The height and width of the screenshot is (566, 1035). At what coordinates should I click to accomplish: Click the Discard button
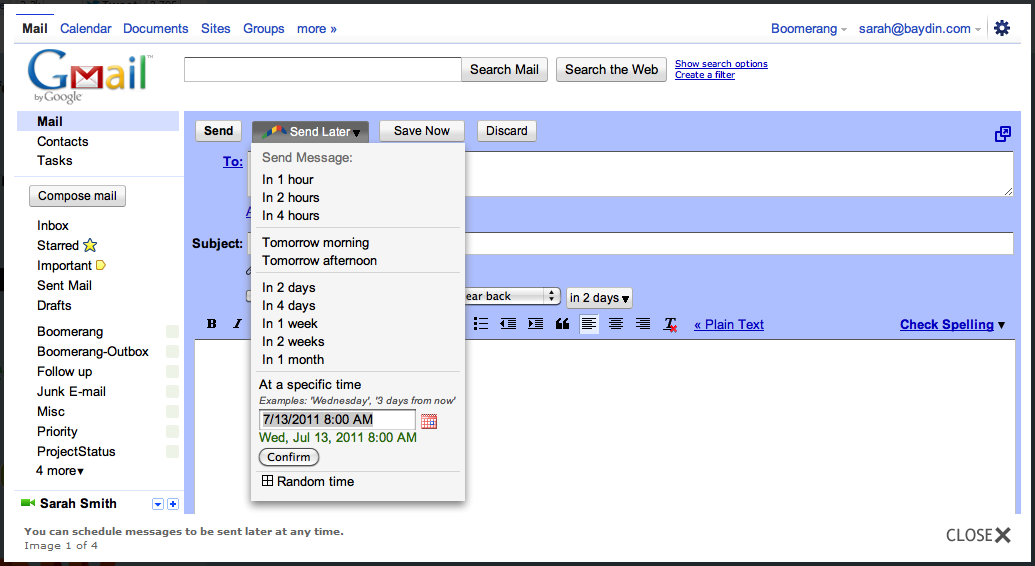coord(507,131)
